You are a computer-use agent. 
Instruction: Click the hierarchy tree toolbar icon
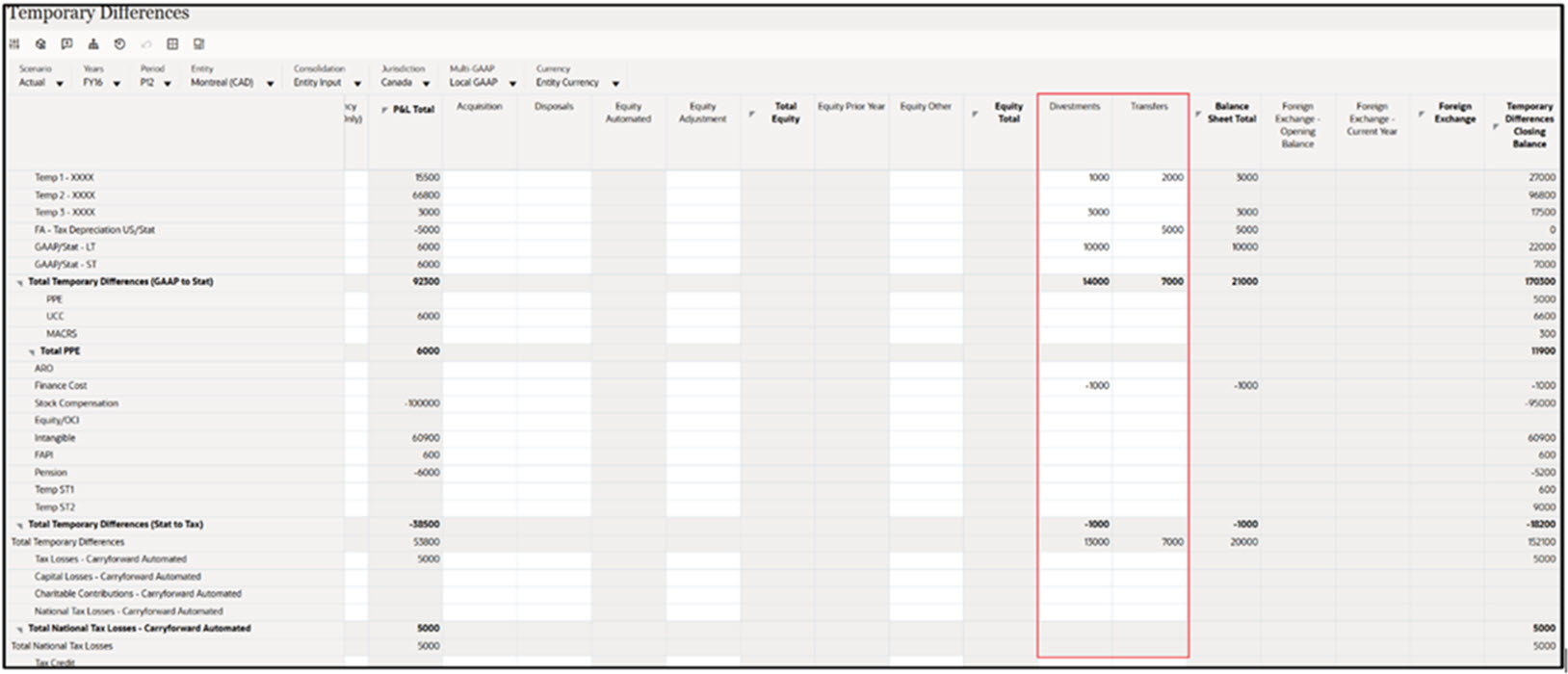(x=93, y=44)
